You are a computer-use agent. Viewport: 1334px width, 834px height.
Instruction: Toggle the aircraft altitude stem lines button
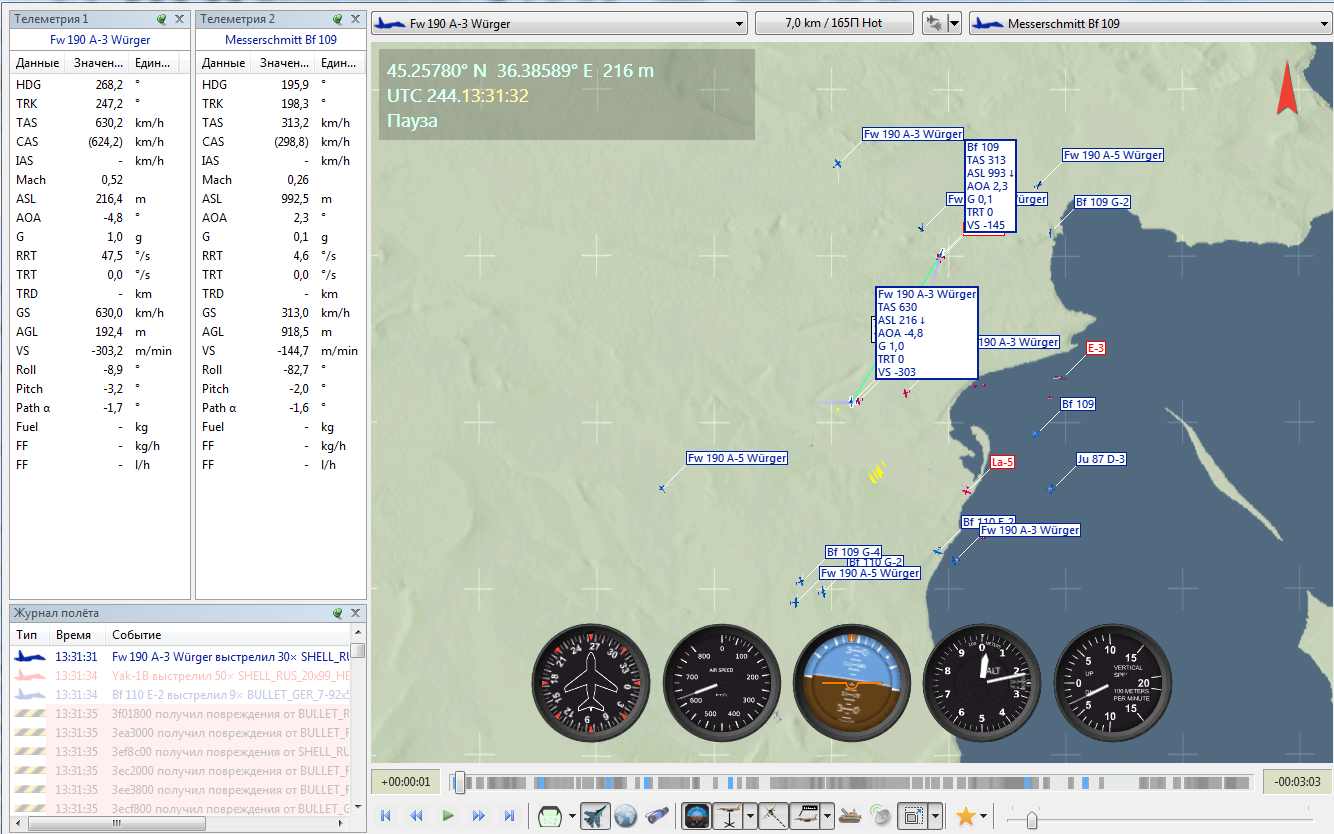(x=727, y=816)
